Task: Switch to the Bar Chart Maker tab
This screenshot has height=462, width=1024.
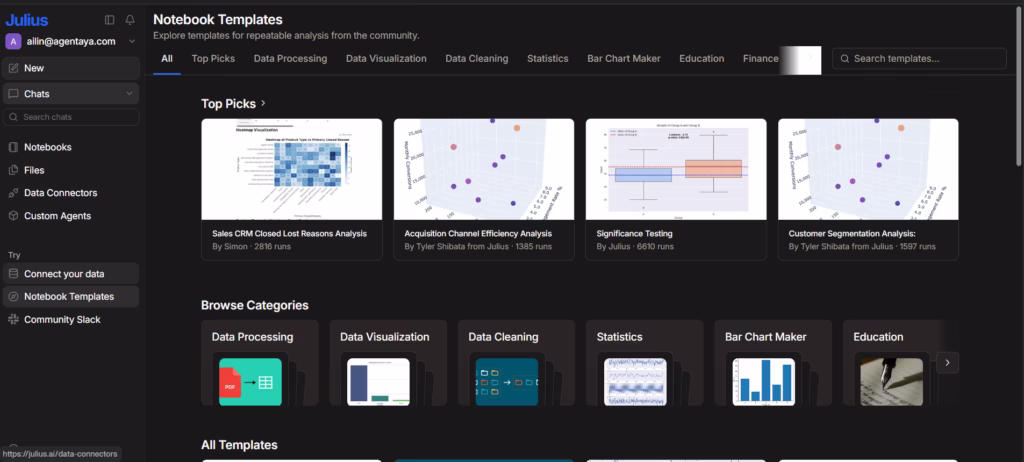Action: click(x=624, y=59)
